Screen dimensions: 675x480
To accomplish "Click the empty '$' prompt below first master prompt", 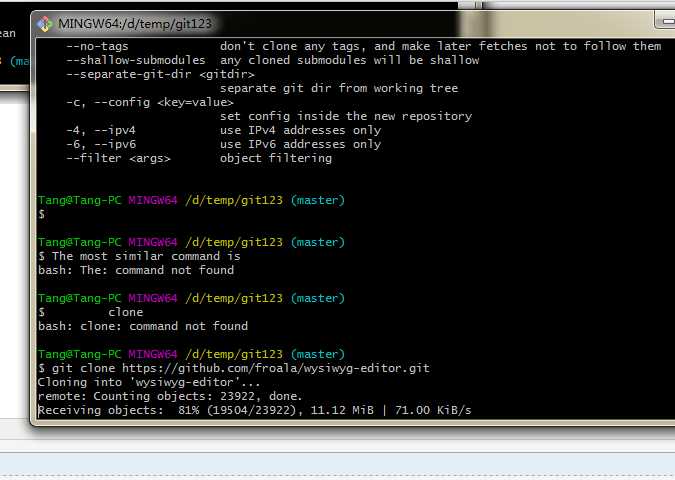I will pos(41,214).
